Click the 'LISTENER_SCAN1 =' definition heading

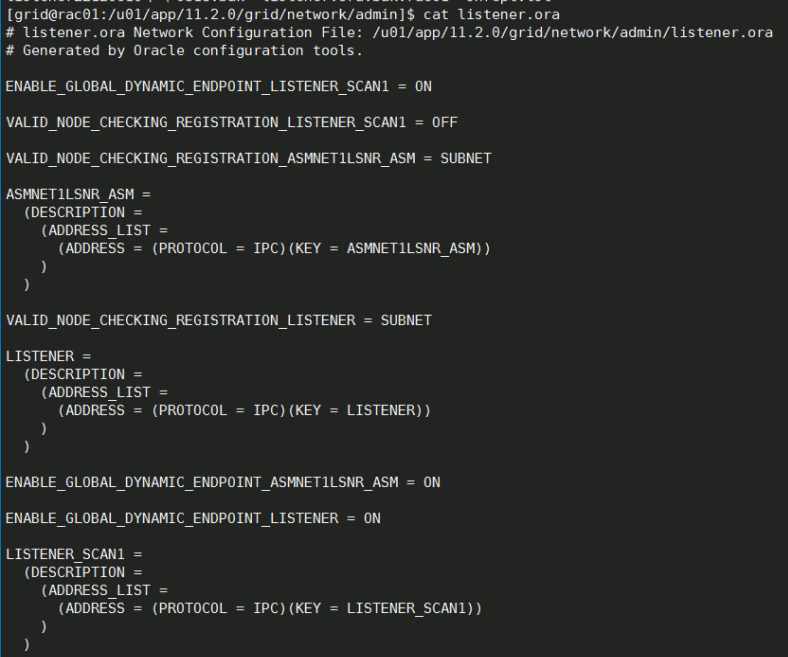pos(74,554)
